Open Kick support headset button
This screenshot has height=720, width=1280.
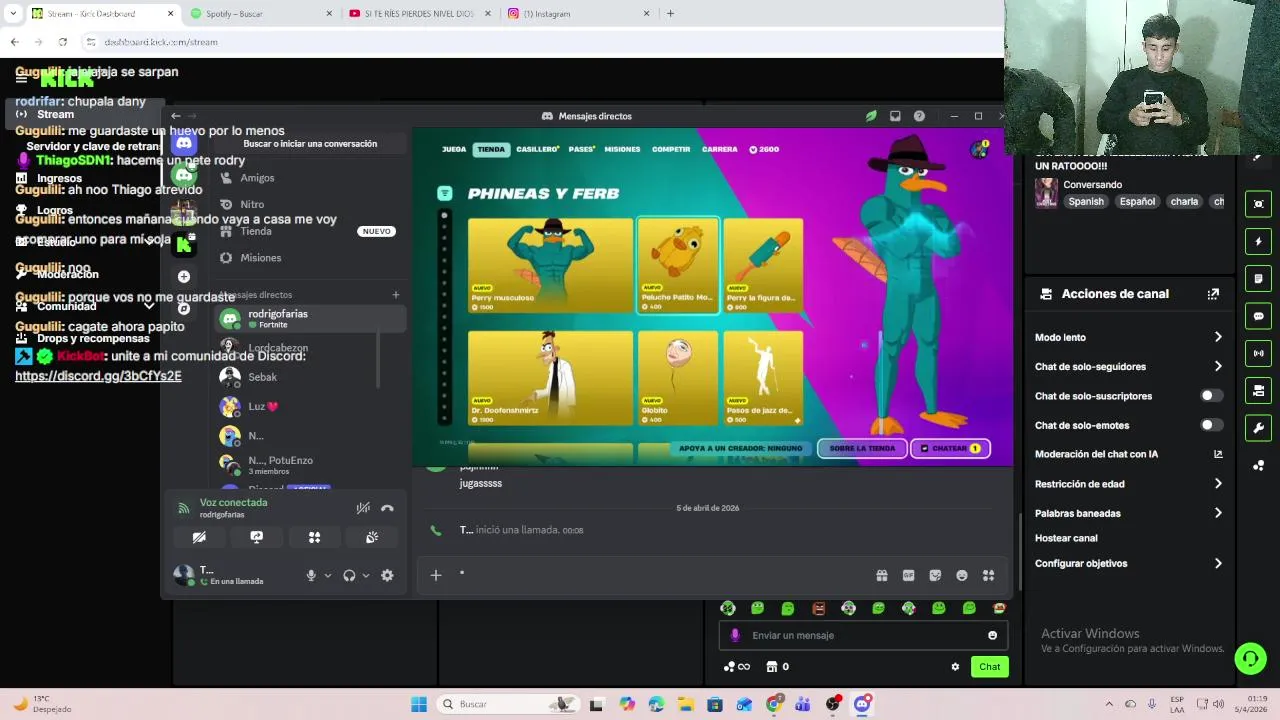(x=1250, y=658)
